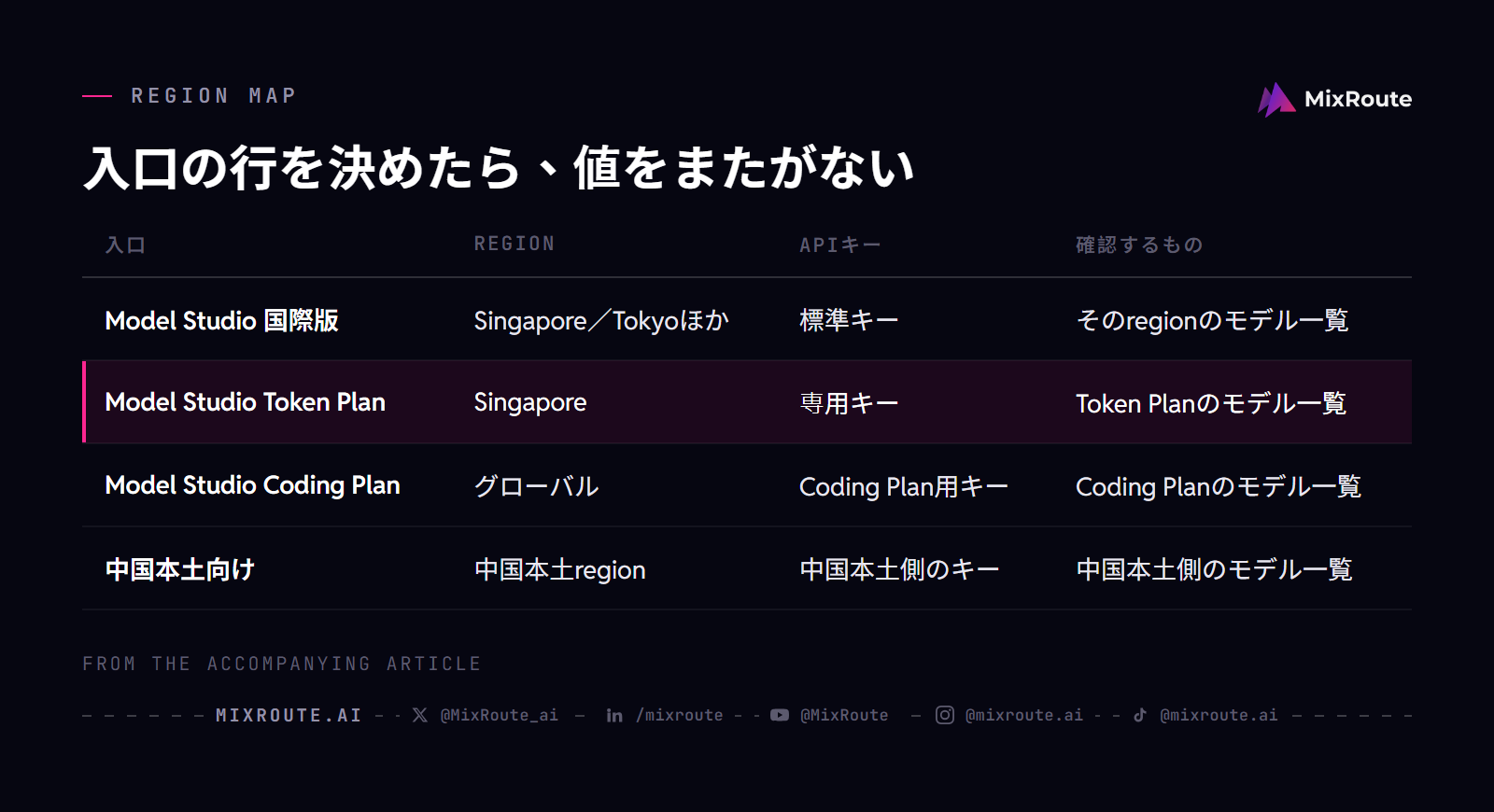Image resolution: width=1494 pixels, height=812 pixels.
Task: Click the REGION column header
Action: point(514,244)
